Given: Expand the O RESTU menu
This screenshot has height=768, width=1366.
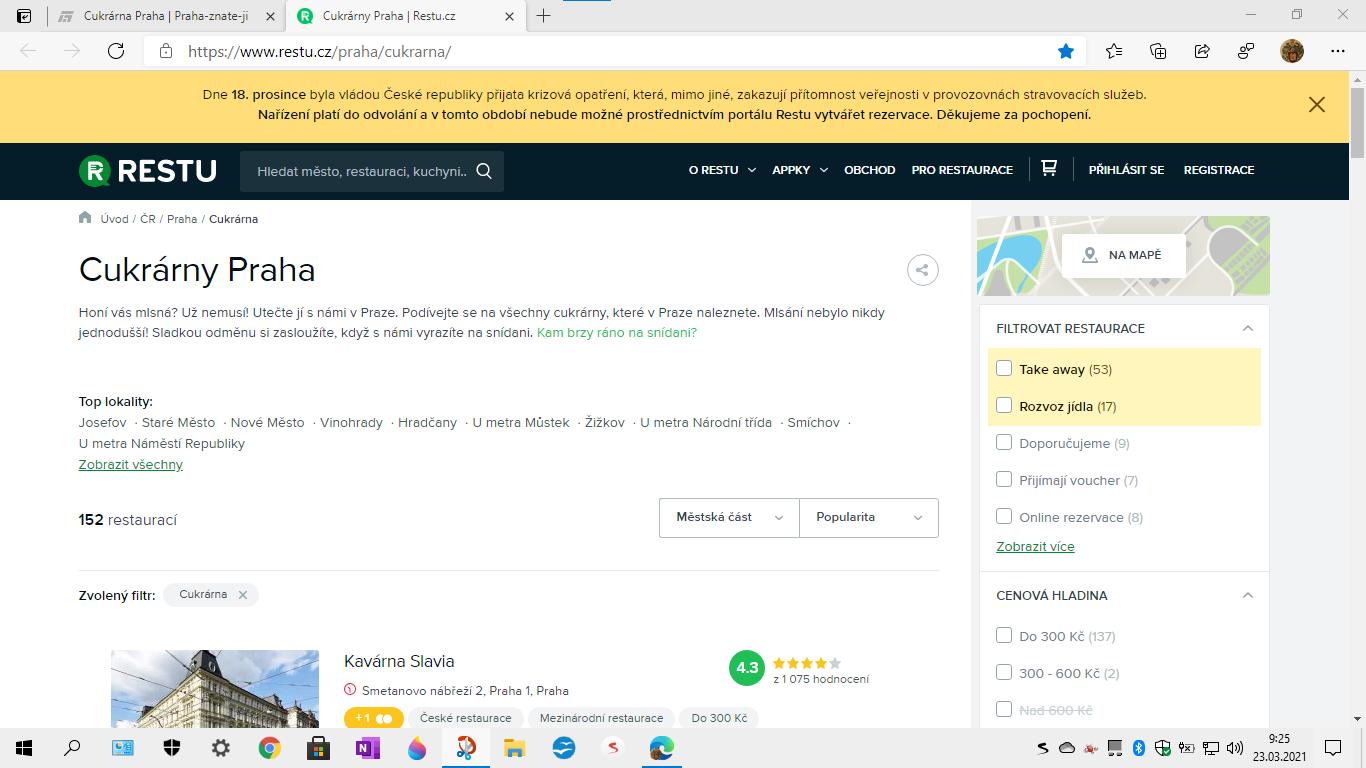Looking at the screenshot, I should pyautogui.click(x=722, y=170).
